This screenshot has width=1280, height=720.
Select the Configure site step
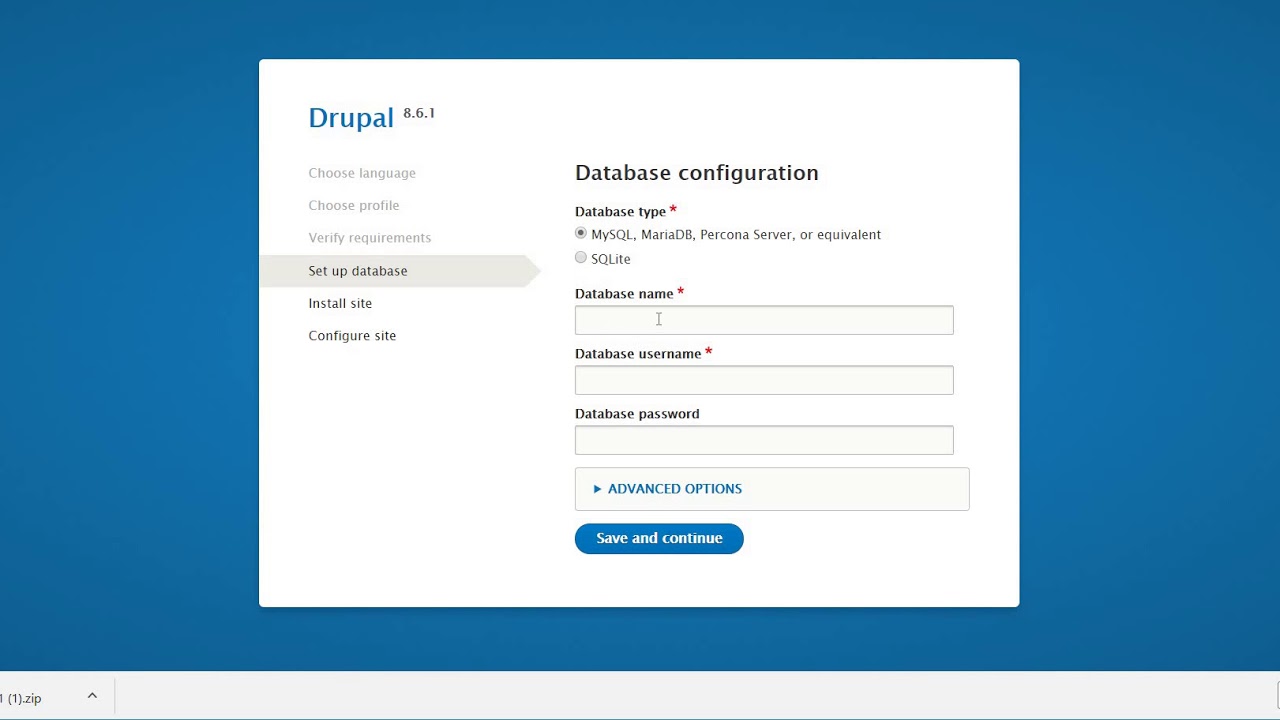click(x=352, y=335)
